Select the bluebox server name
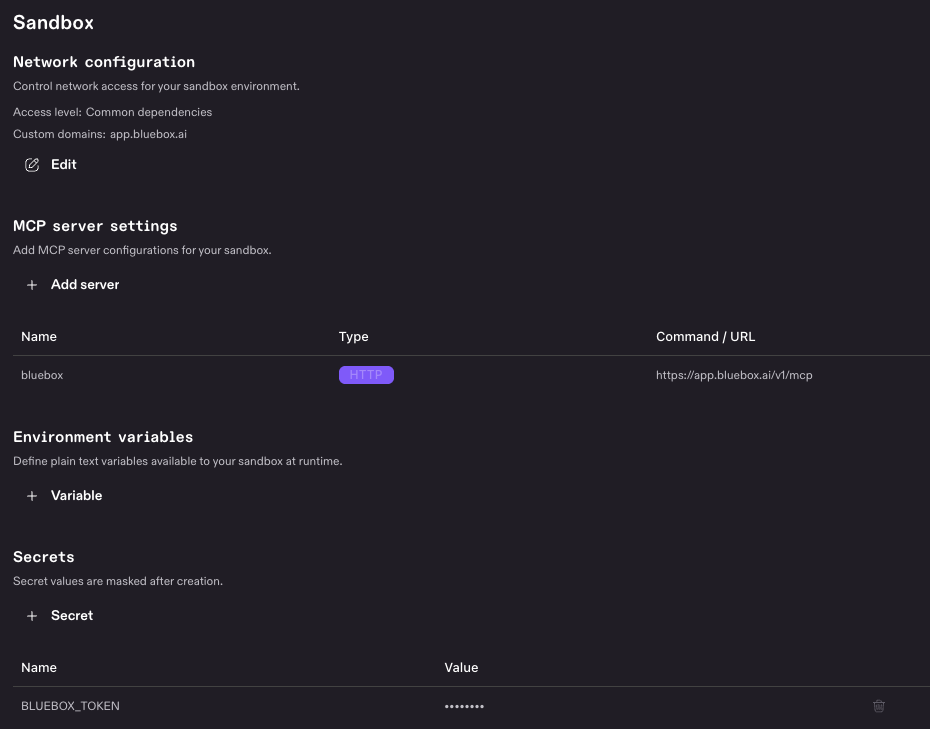 click(x=42, y=375)
